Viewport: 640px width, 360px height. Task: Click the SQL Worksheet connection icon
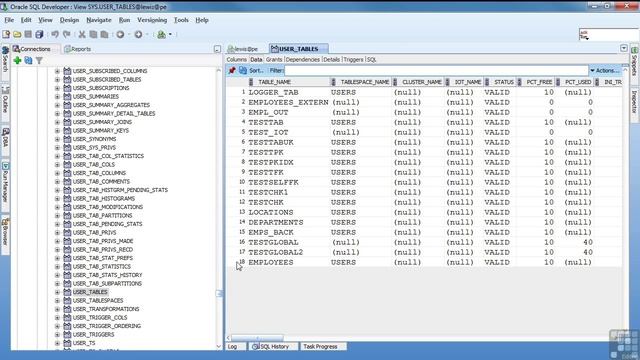click(x=162, y=35)
